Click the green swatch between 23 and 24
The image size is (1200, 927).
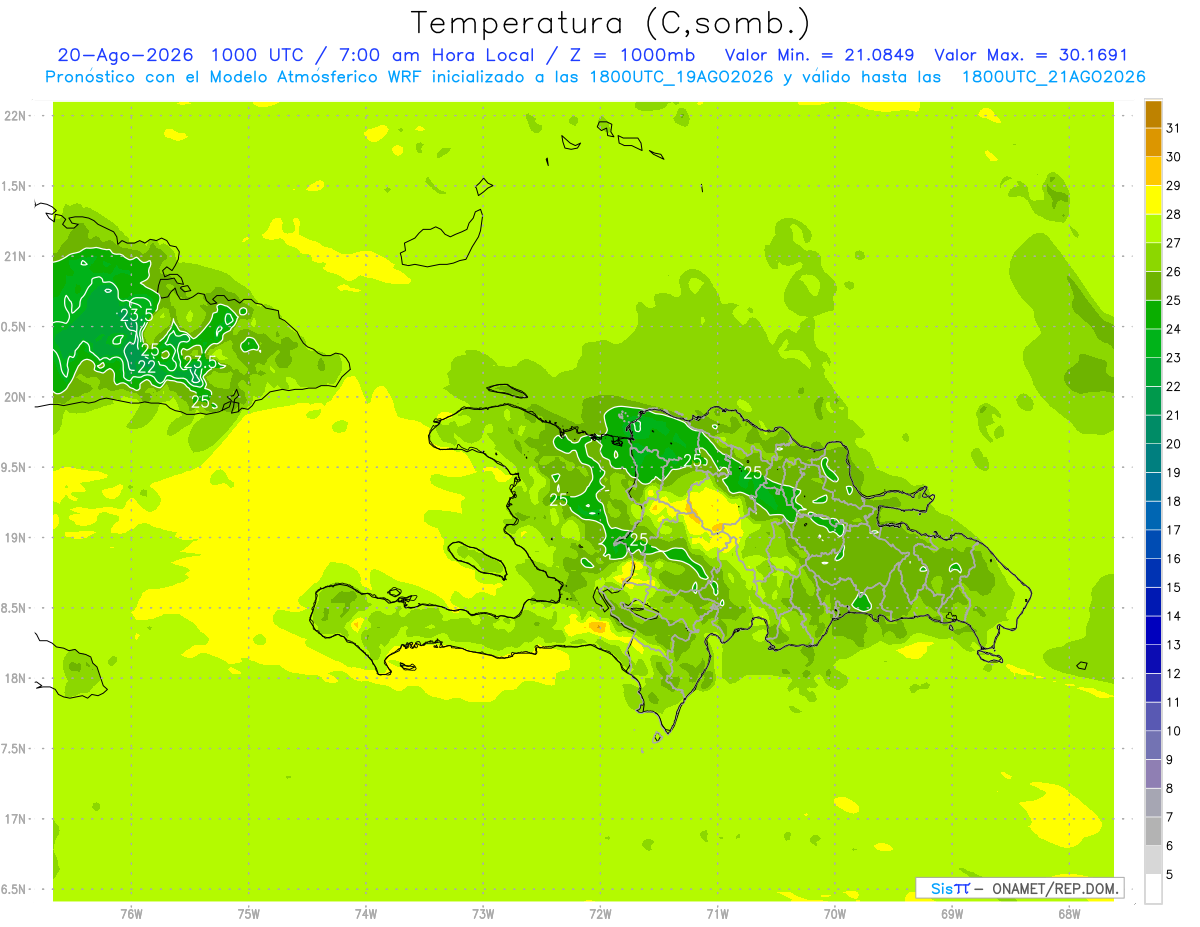[x=1153, y=343]
